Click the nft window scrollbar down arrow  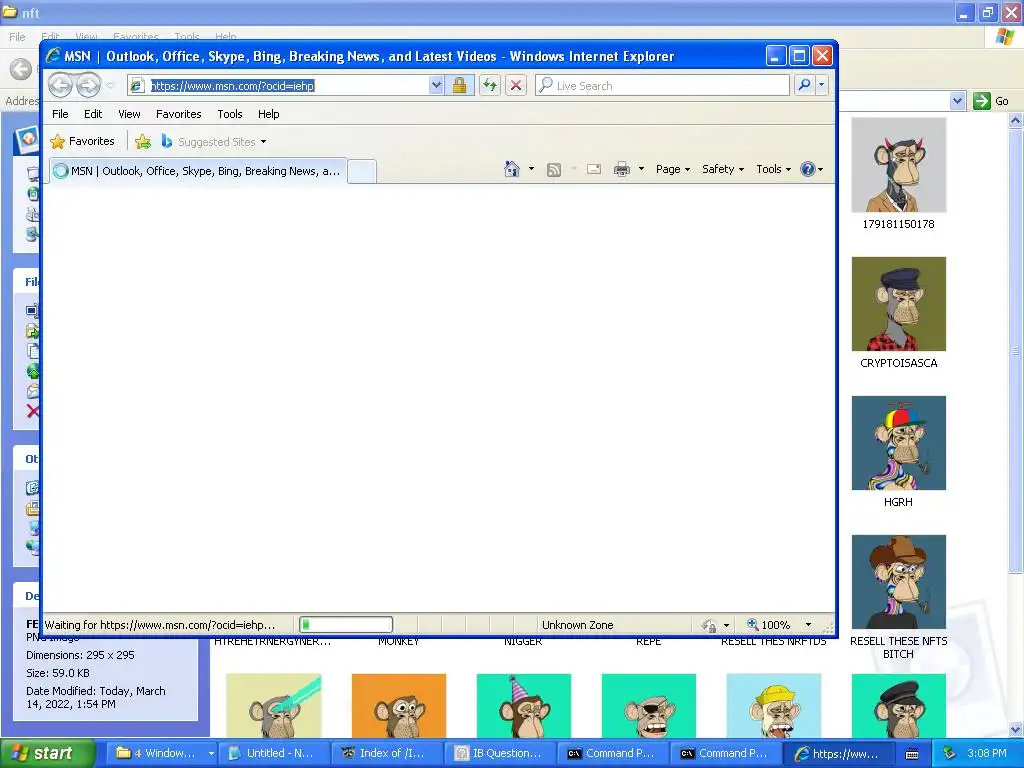[x=1016, y=729]
